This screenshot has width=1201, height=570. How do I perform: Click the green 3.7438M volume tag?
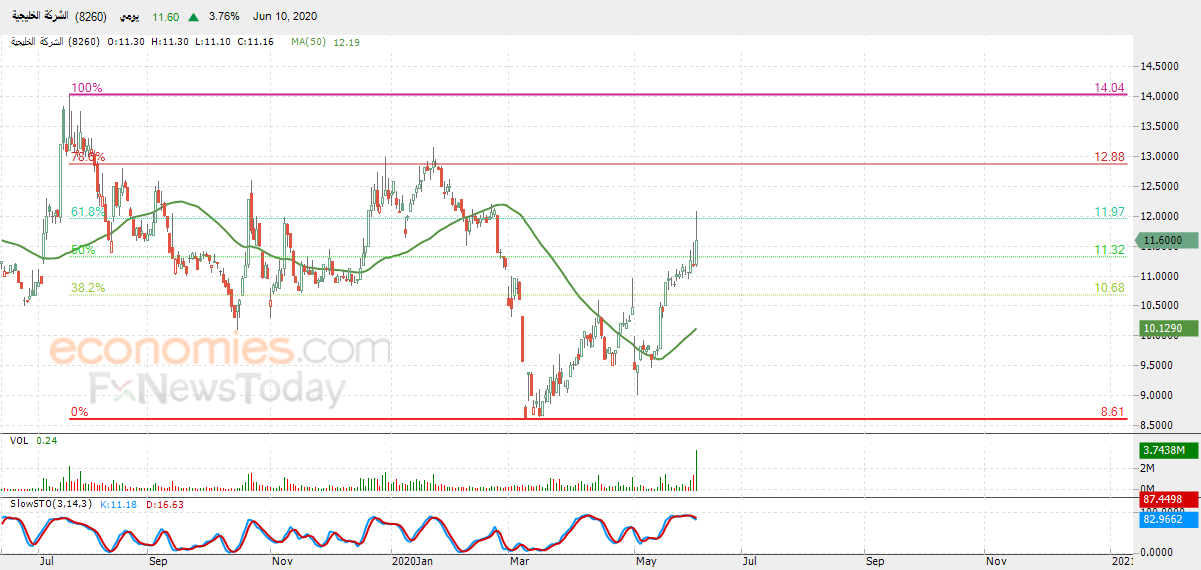pyautogui.click(x=1168, y=451)
